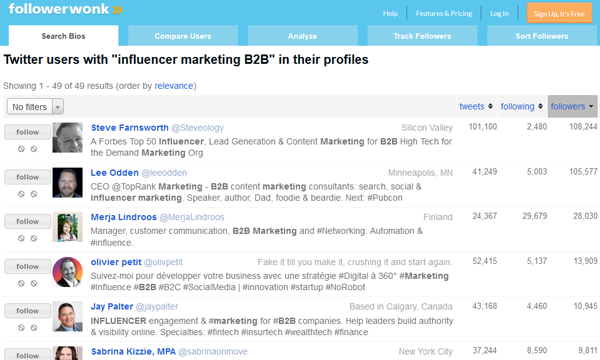
Task: Click the Based in Calgary, Canada text
Action: point(401,307)
